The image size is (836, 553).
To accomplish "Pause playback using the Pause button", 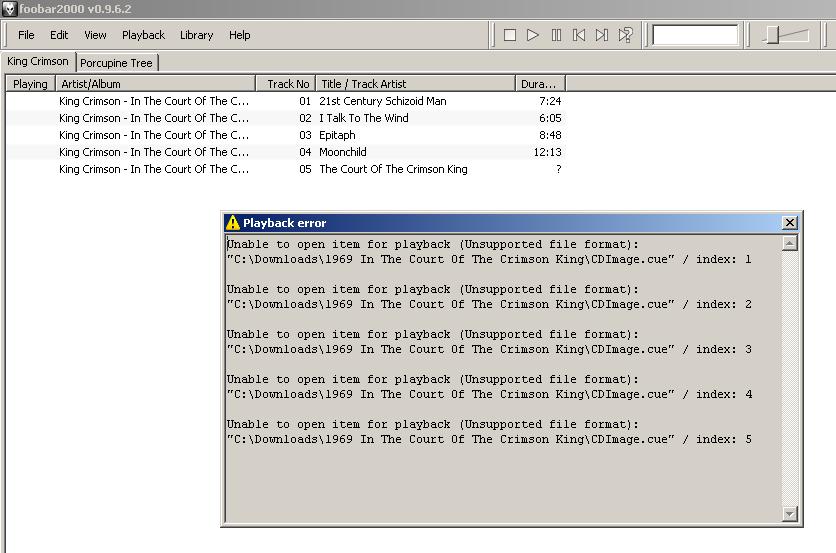I will tap(556, 35).
